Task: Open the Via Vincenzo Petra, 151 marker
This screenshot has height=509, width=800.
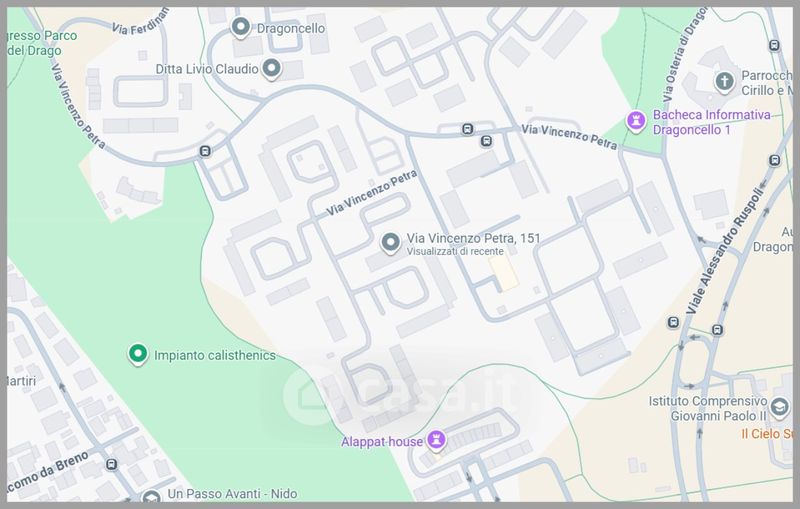Action: coord(390,243)
